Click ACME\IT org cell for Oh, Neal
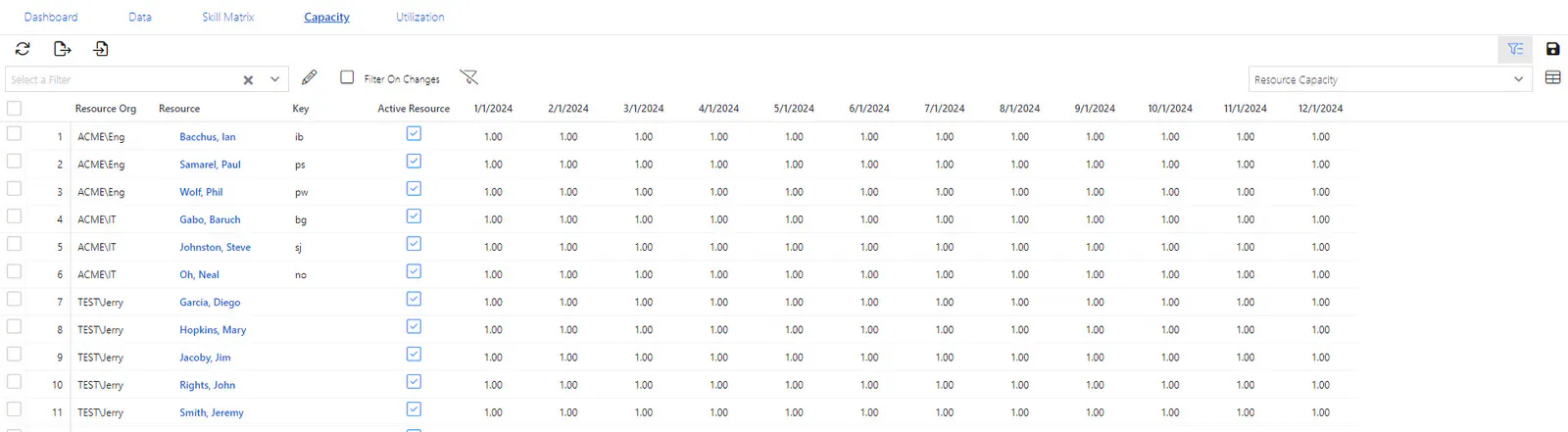 click(x=97, y=275)
